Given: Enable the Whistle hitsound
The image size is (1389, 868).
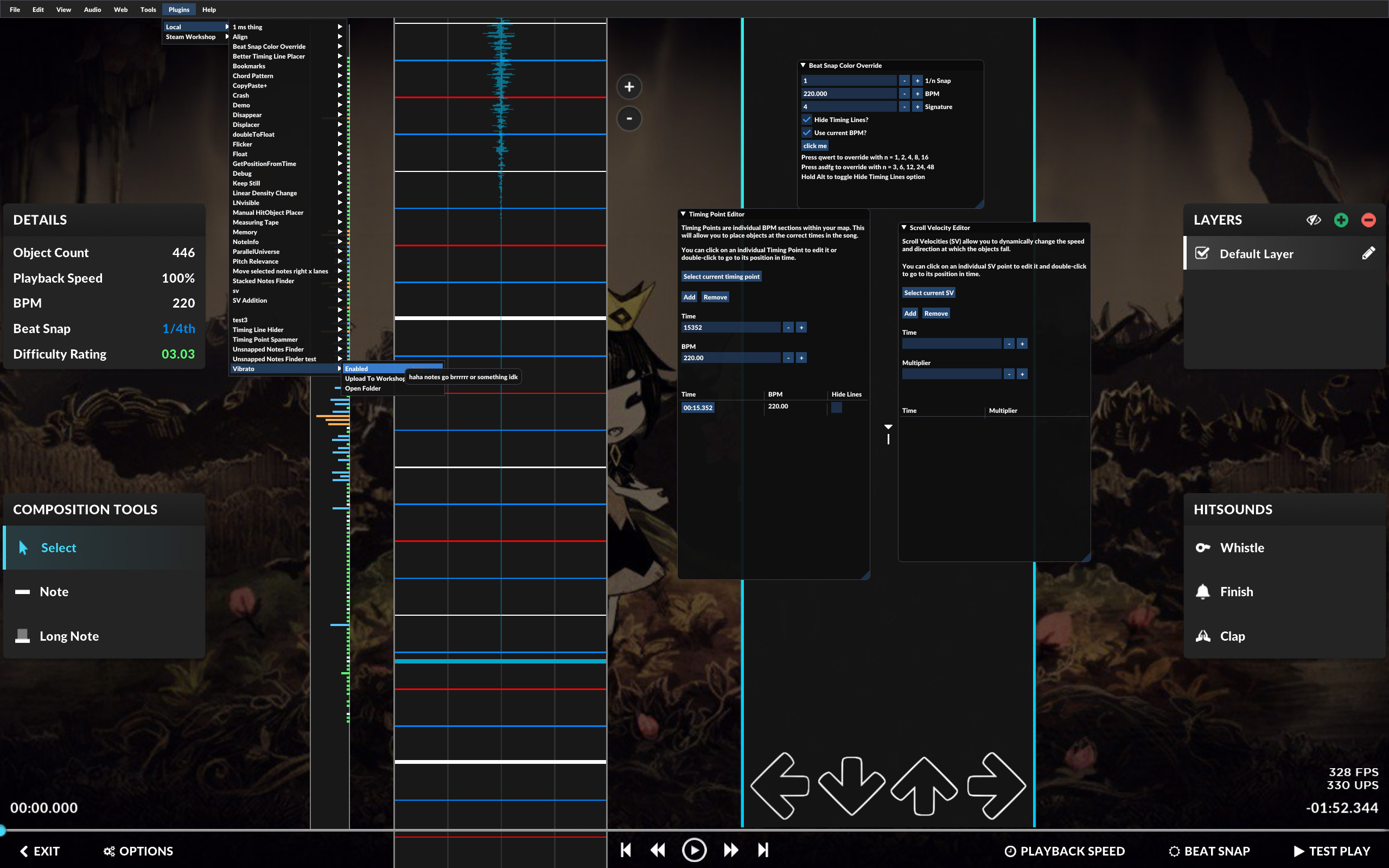Looking at the screenshot, I should [x=1241, y=548].
